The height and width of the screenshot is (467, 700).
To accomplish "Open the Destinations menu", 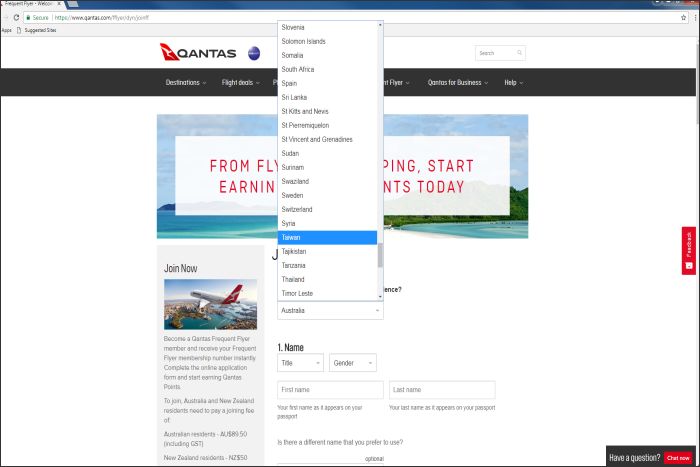I will (x=186, y=82).
